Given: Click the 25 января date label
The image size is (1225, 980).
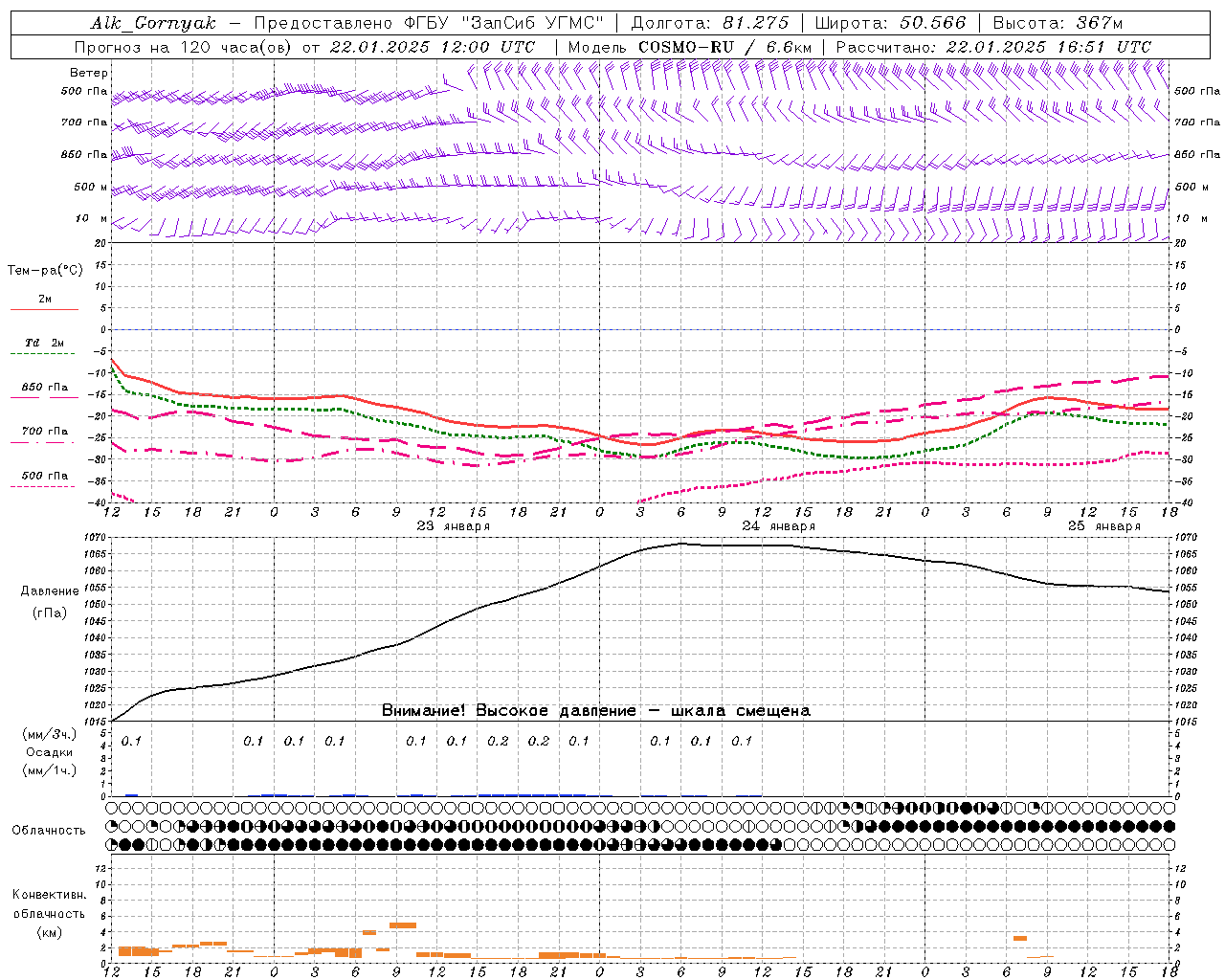Looking at the screenshot, I should point(1104,526).
